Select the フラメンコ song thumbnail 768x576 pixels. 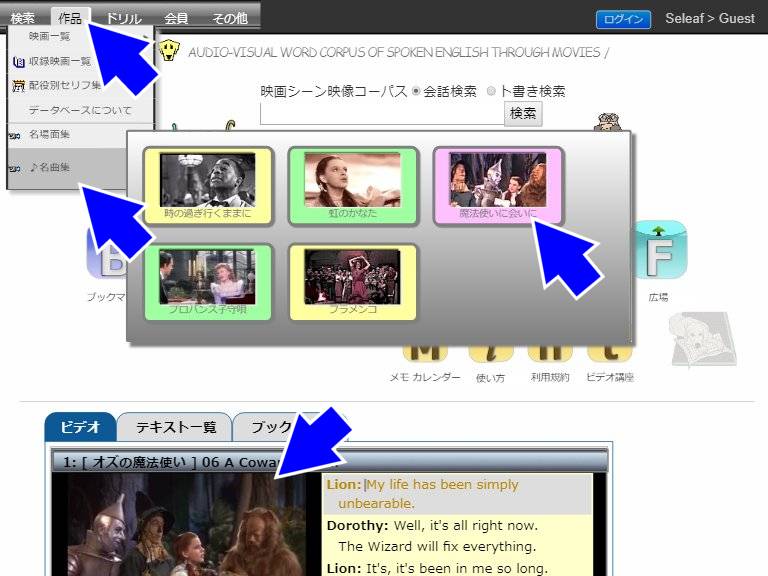tap(352, 282)
